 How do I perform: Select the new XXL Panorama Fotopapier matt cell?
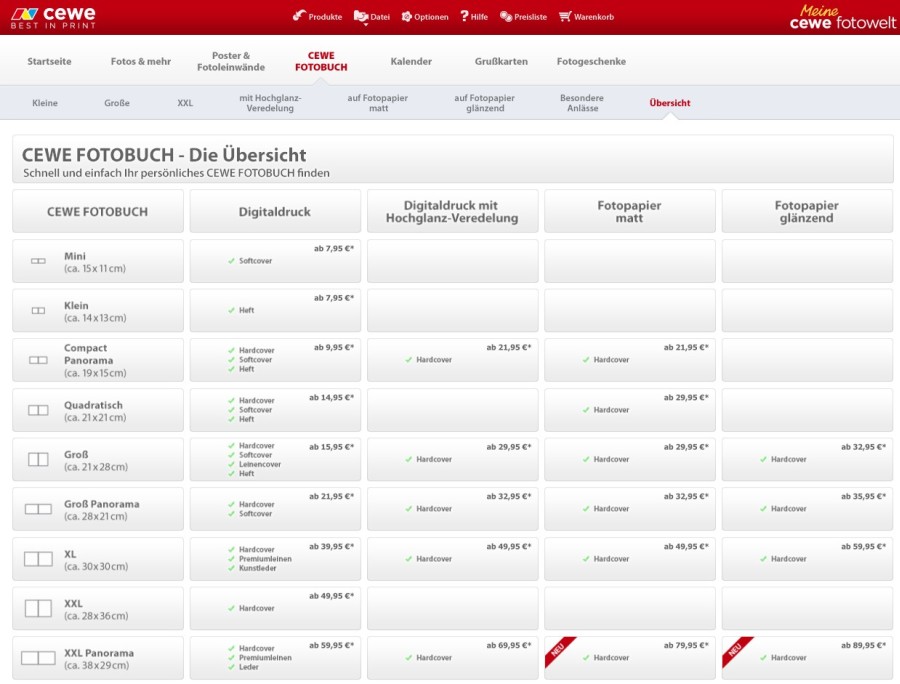click(x=629, y=658)
